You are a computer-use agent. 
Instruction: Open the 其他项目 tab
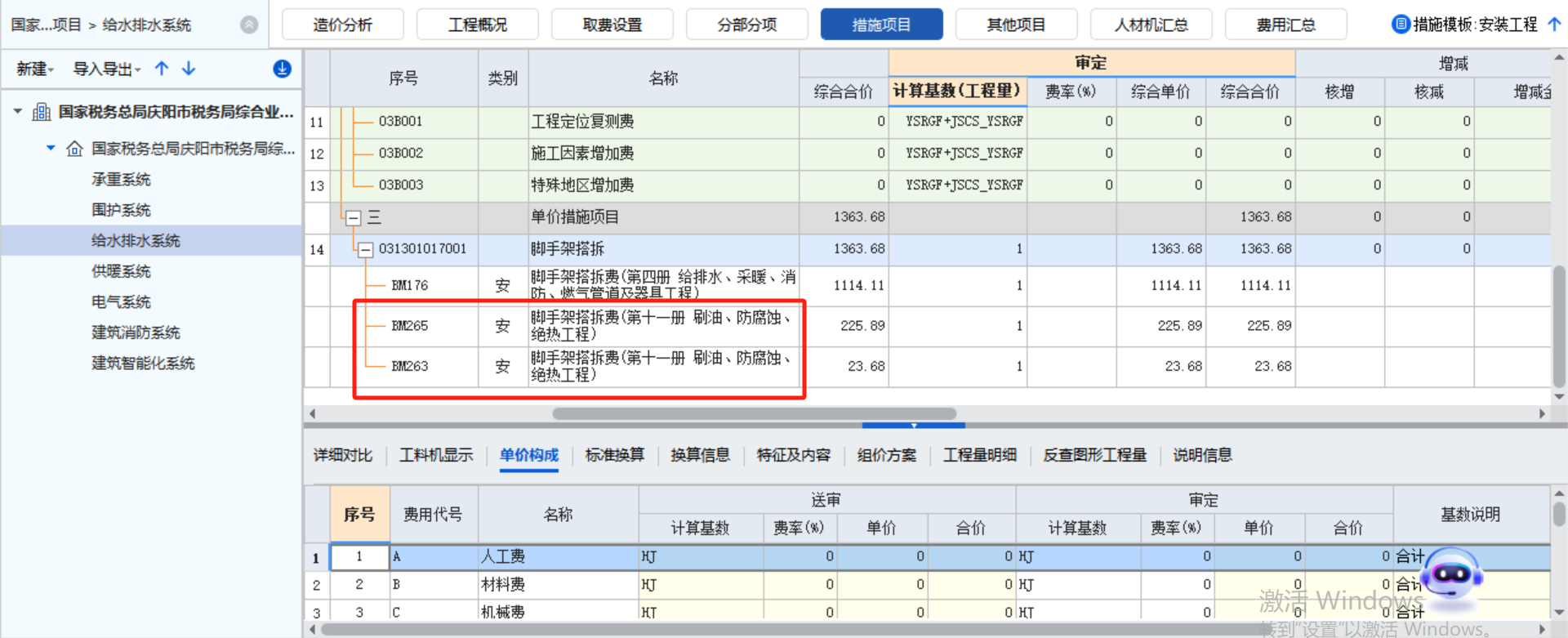tap(1017, 25)
